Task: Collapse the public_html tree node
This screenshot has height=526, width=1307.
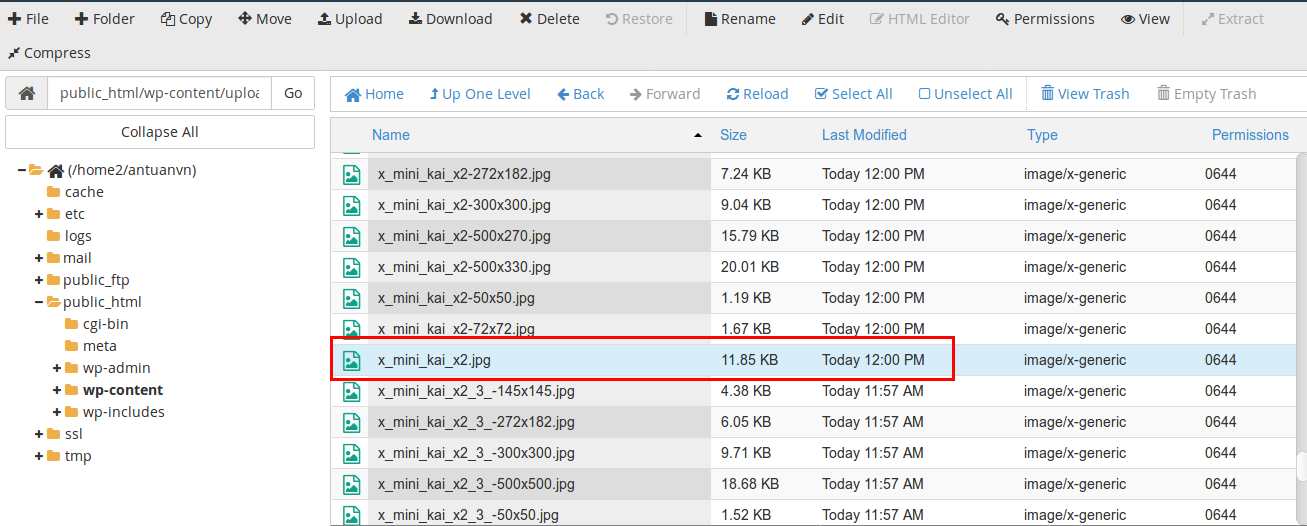Action: pyautogui.click(x=39, y=302)
